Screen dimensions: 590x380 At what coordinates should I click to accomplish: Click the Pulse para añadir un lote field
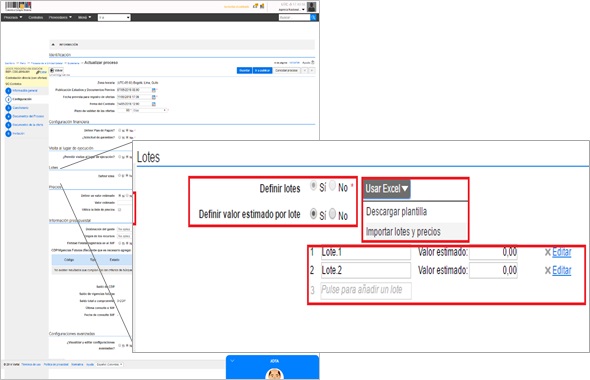click(x=366, y=290)
